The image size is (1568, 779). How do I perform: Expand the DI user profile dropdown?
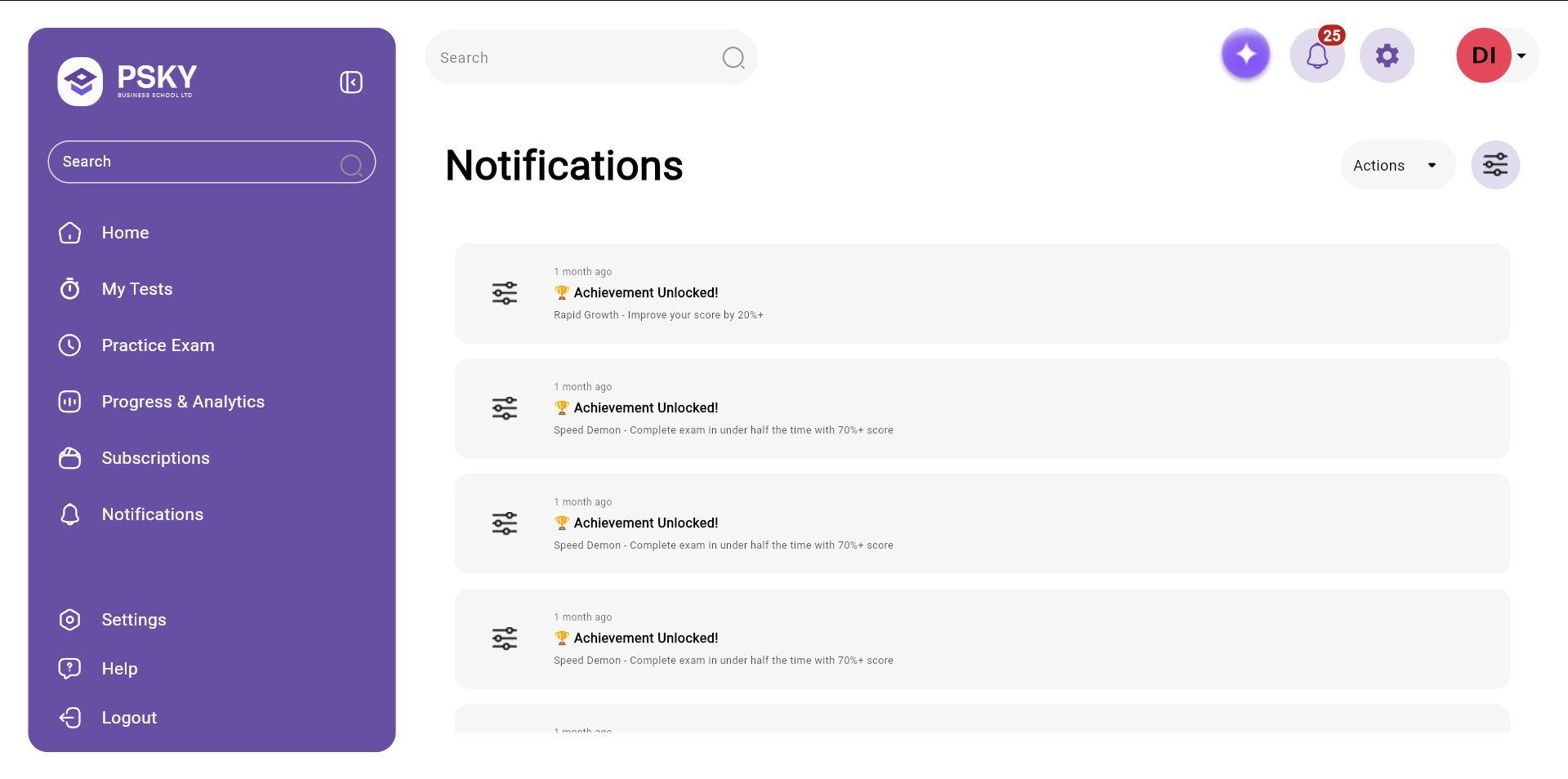point(1521,56)
